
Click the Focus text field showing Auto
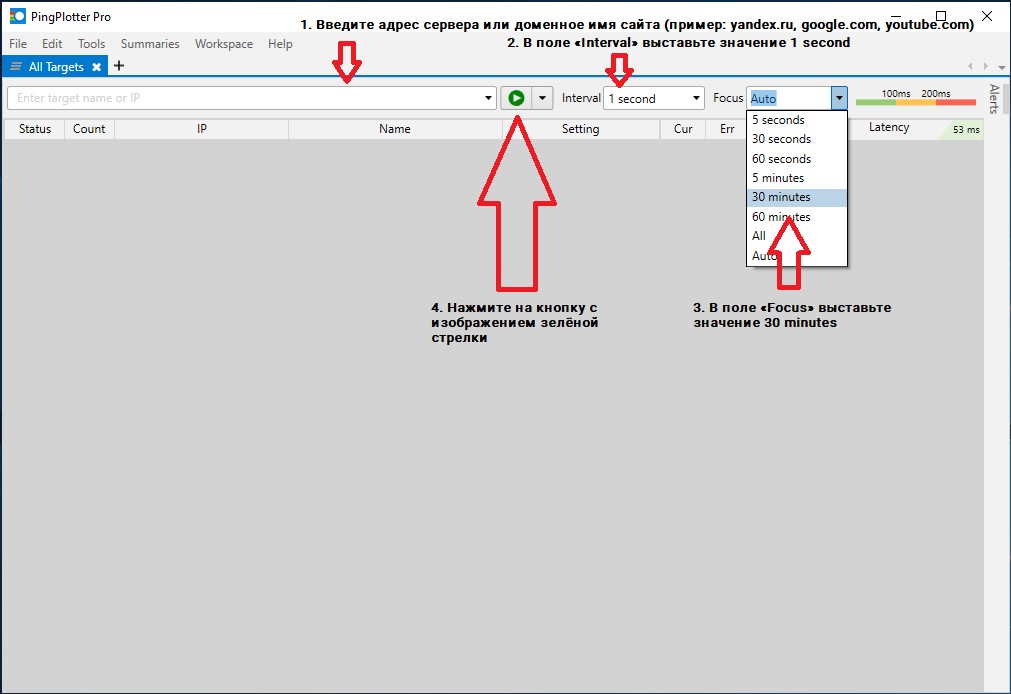pyautogui.click(x=789, y=98)
